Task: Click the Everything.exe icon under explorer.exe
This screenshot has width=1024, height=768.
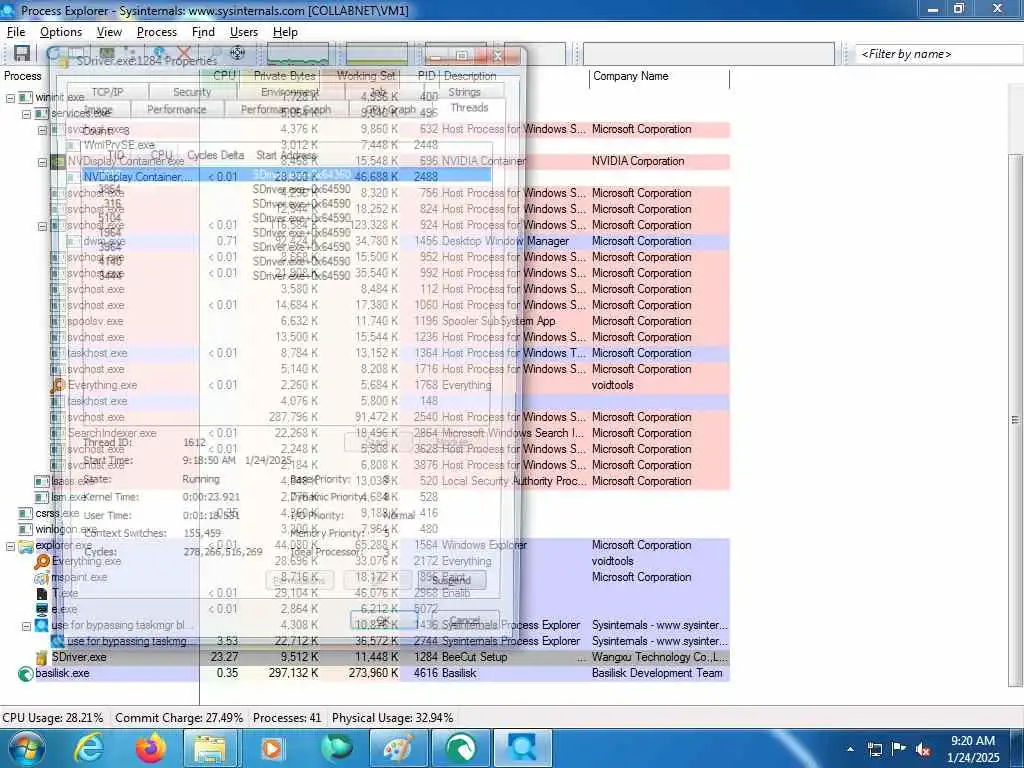Action: (42, 561)
